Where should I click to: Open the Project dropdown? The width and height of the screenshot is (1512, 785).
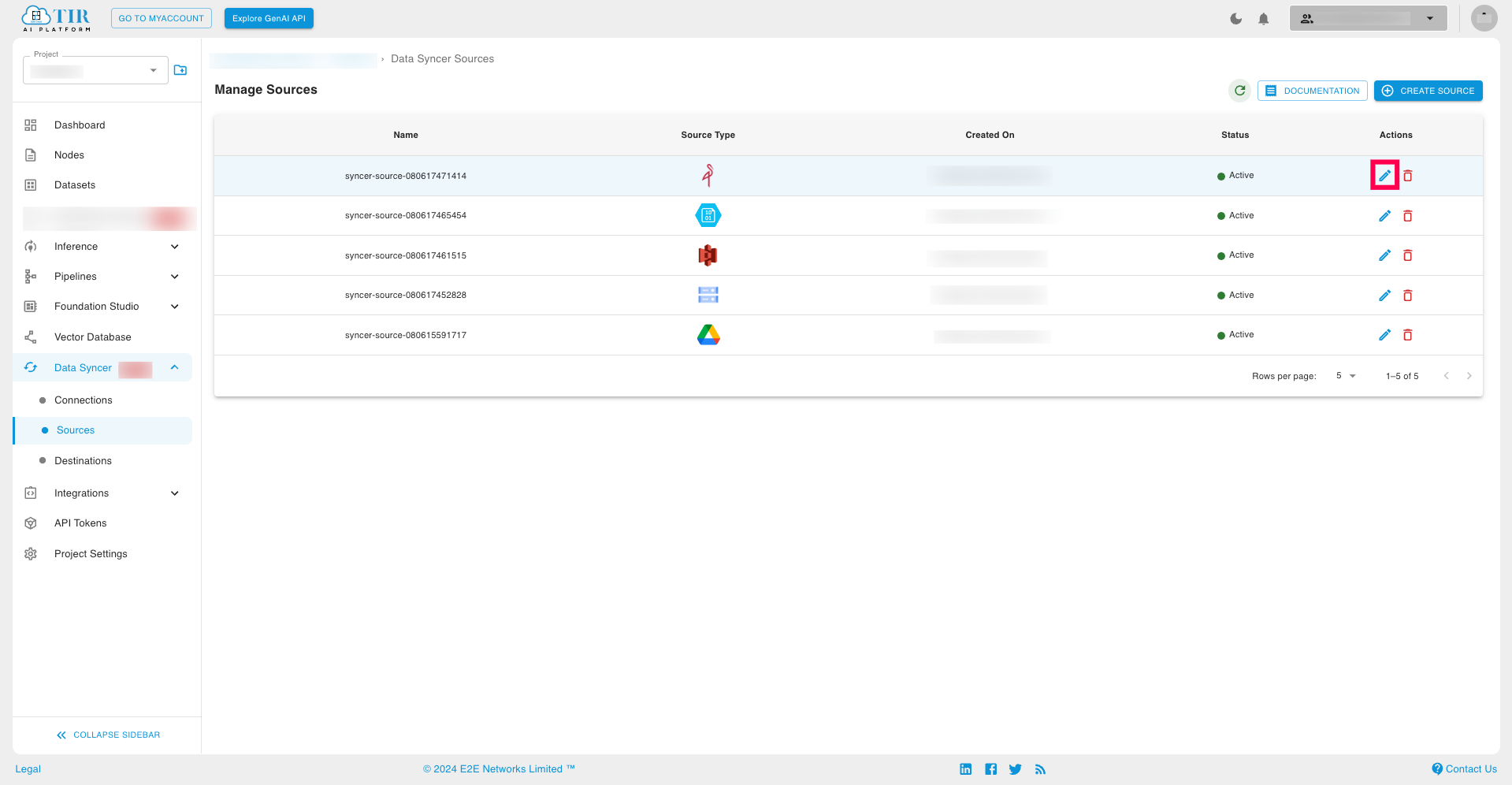95,70
